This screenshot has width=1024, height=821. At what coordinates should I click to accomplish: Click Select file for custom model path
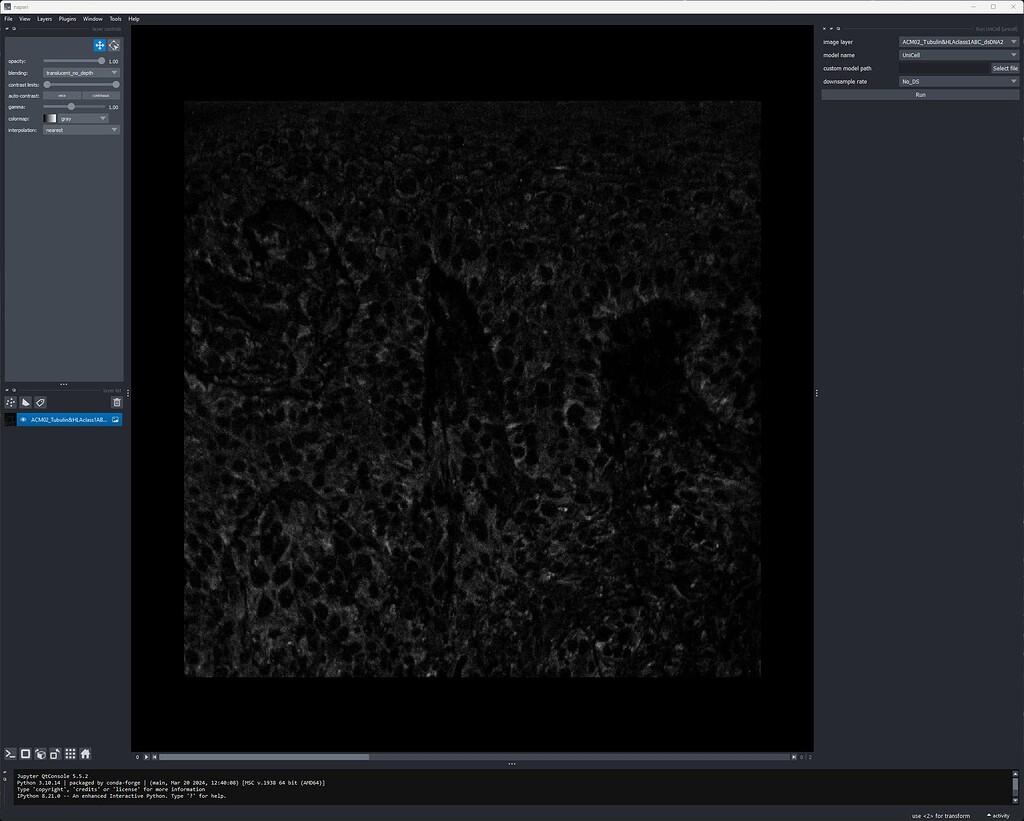coord(1005,68)
